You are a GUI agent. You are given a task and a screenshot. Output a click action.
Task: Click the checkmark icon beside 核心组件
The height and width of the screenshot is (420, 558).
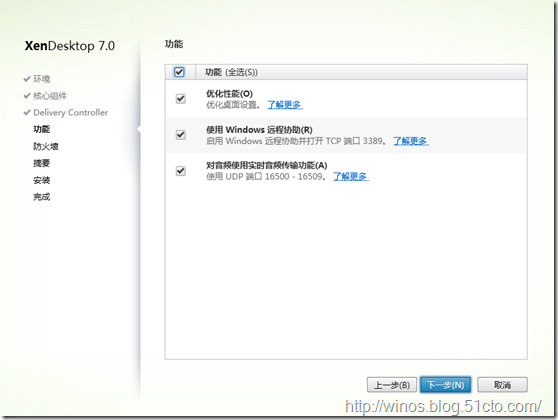coord(27,95)
